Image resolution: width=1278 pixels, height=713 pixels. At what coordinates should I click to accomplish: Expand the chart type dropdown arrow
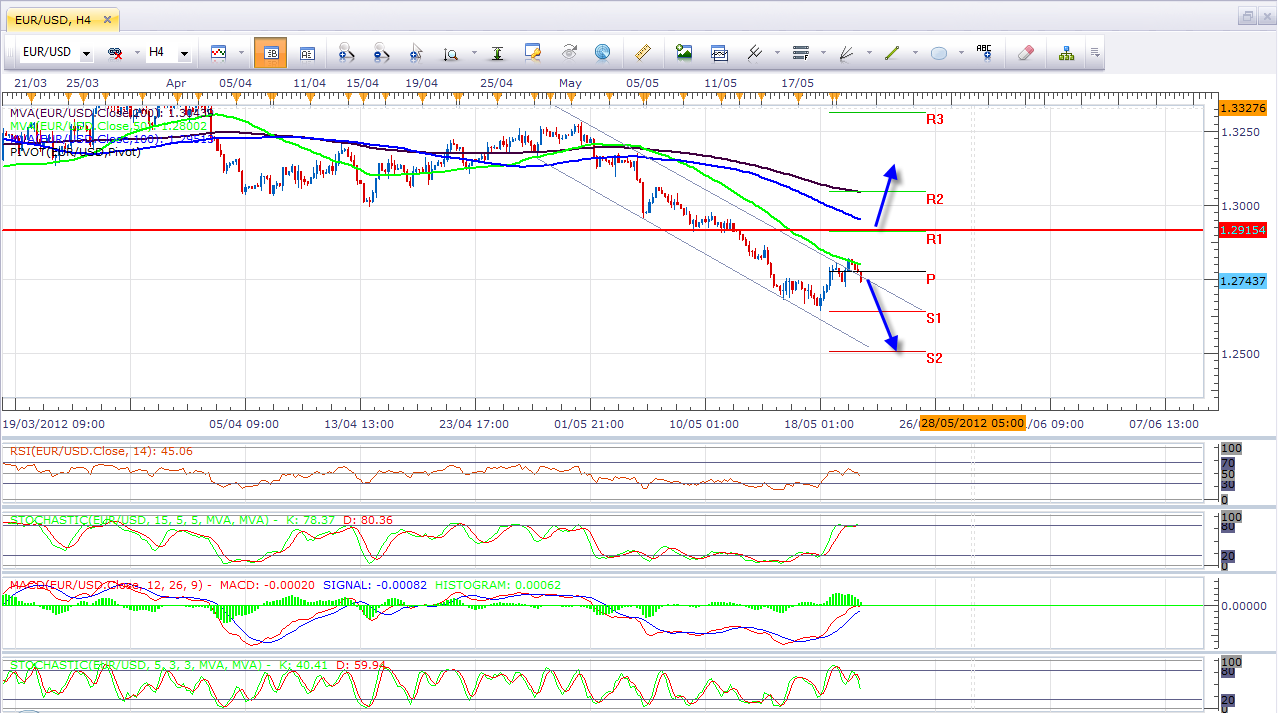point(240,53)
